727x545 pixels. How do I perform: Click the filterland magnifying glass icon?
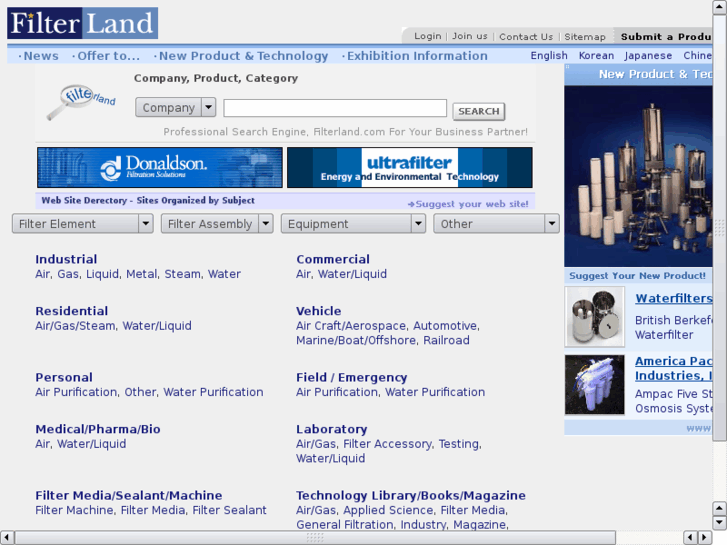[81, 102]
